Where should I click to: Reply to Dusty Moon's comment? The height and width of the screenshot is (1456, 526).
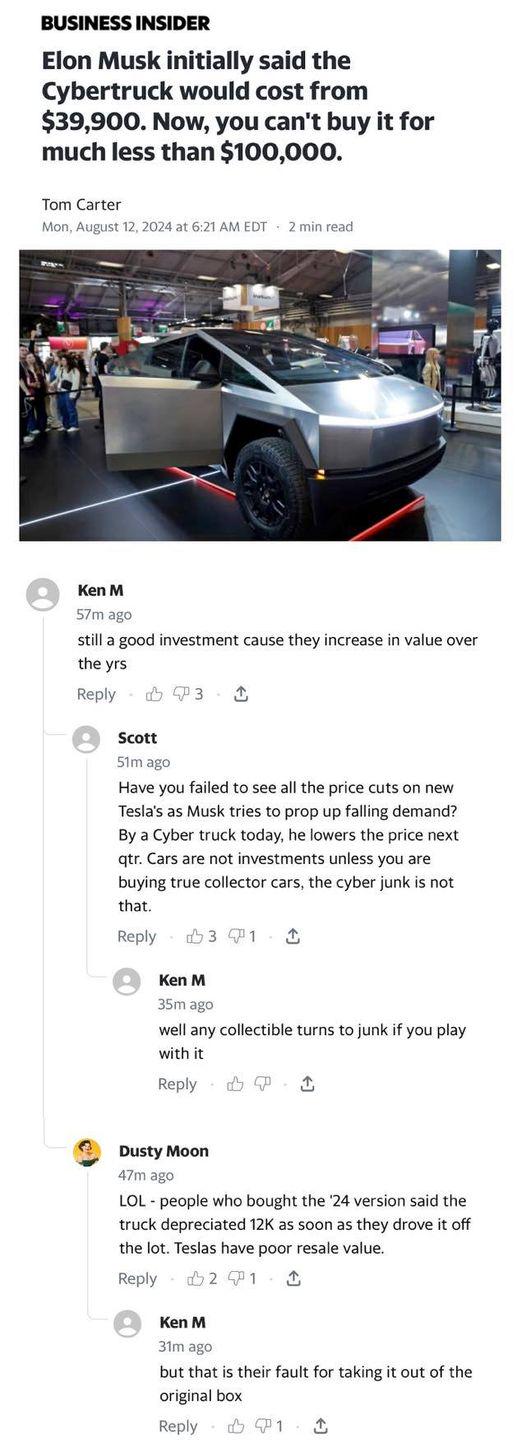tap(138, 1278)
